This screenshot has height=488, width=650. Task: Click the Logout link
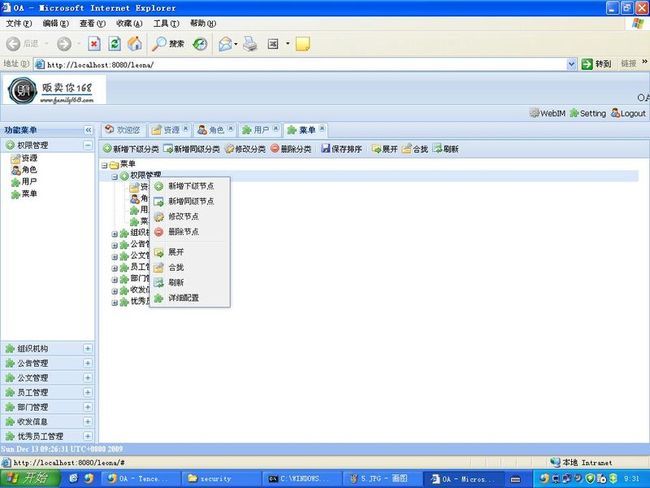point(629,113)
